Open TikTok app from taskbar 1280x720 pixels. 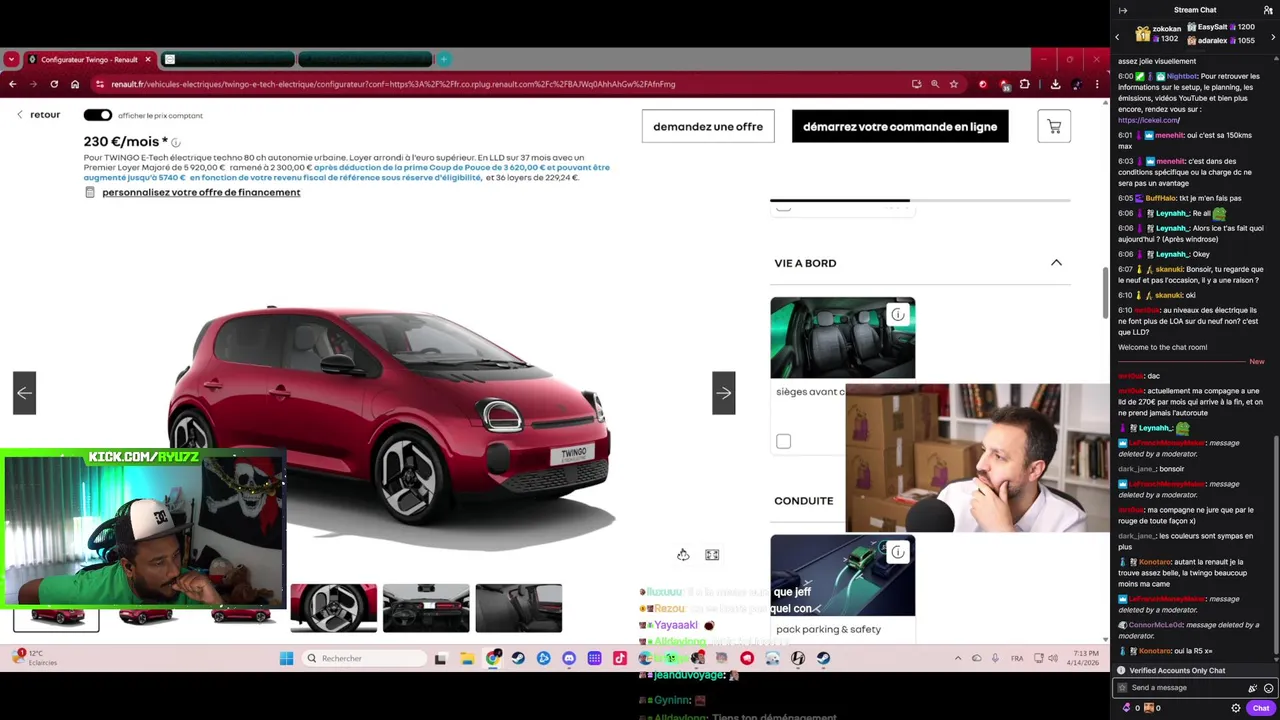pyautogui.click(x=620, y=658)
